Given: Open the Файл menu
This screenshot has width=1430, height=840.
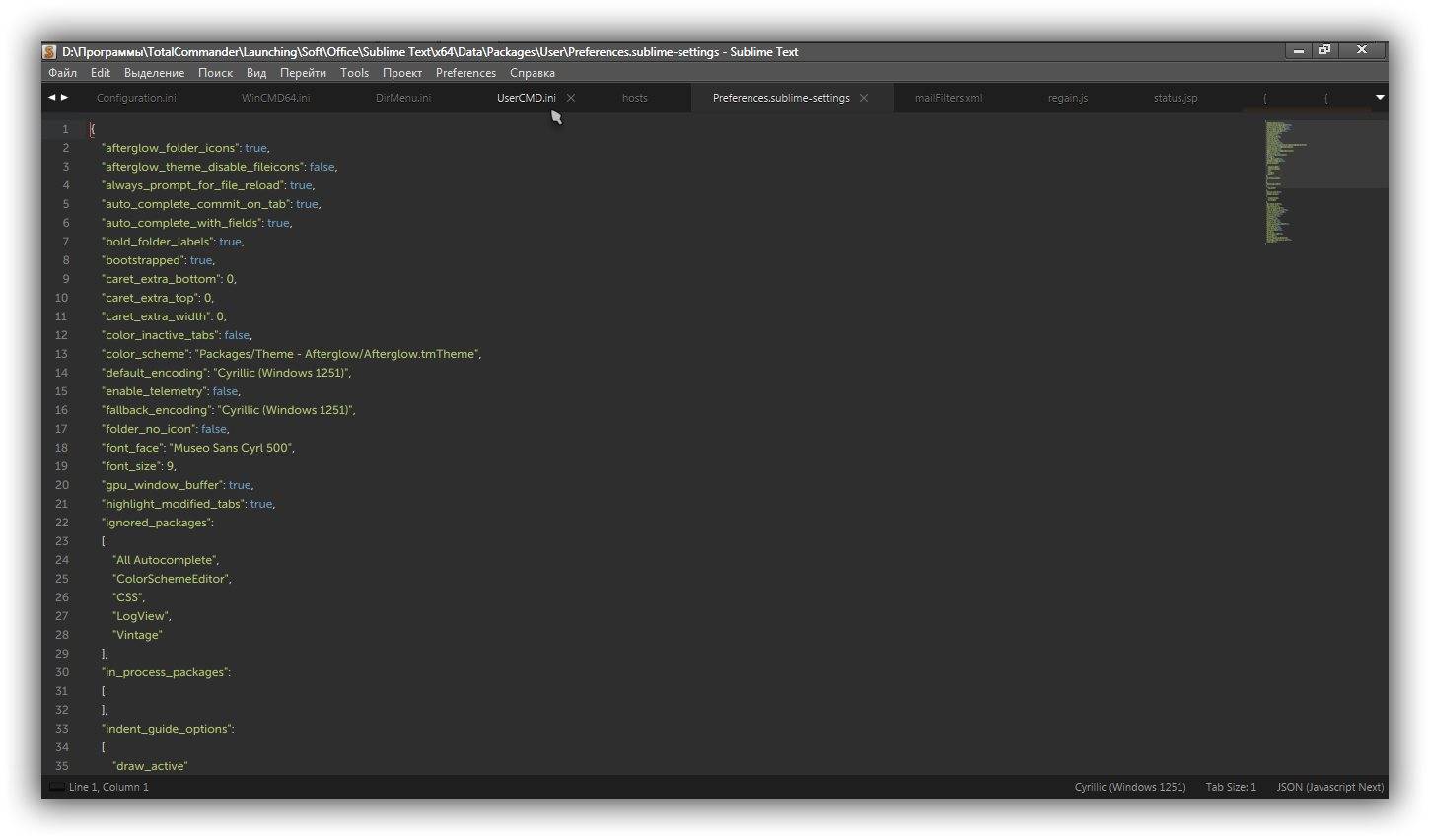Looking at the screenshot, I should click(62, 73).
